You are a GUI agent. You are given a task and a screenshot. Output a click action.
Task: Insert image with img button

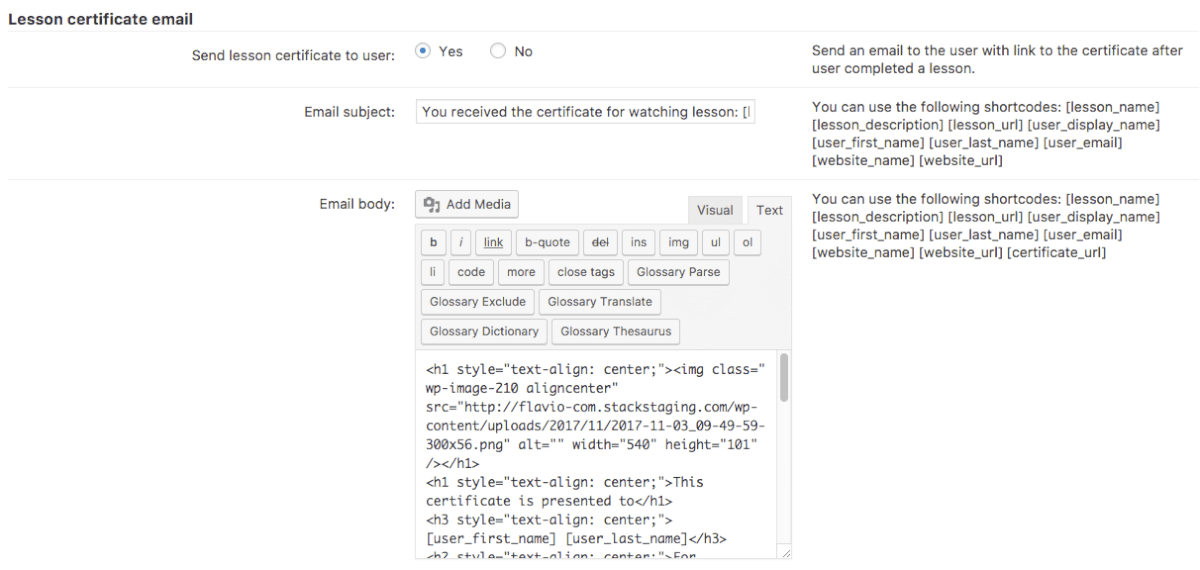click(x=678, y=242)
